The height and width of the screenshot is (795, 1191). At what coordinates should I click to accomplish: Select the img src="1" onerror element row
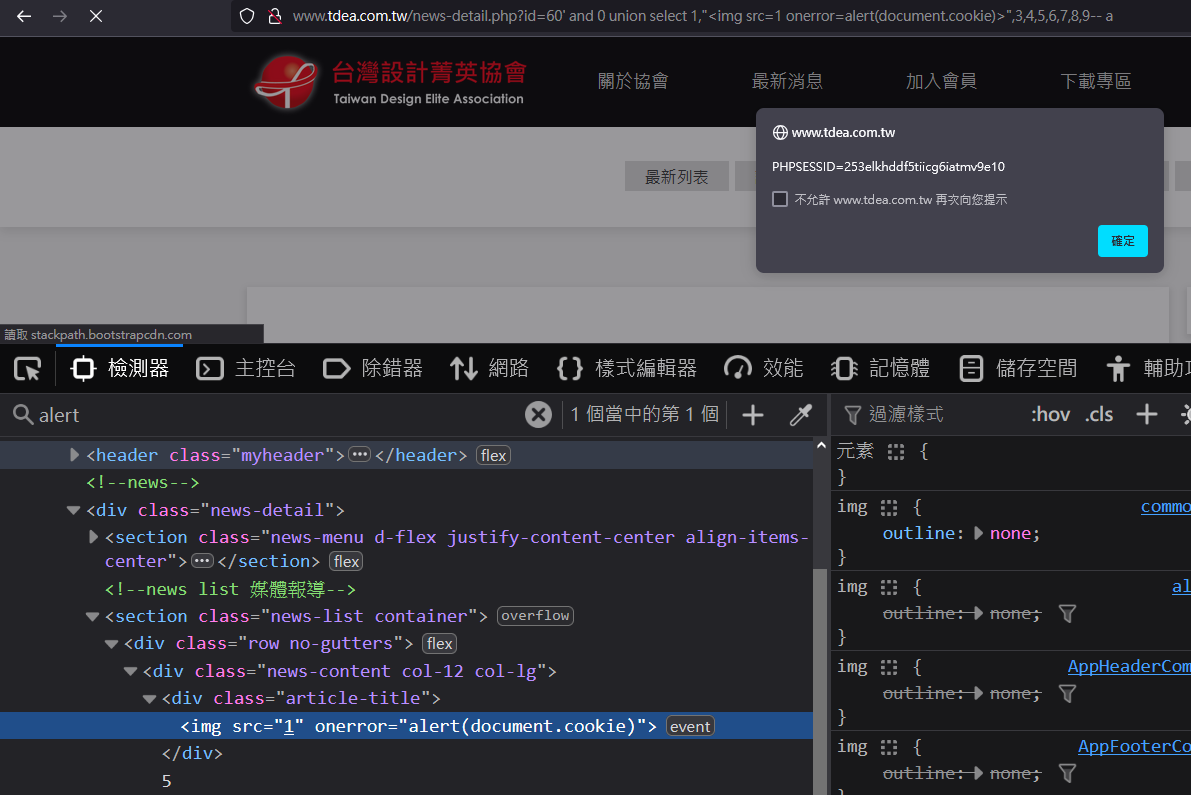coord(406,726)
